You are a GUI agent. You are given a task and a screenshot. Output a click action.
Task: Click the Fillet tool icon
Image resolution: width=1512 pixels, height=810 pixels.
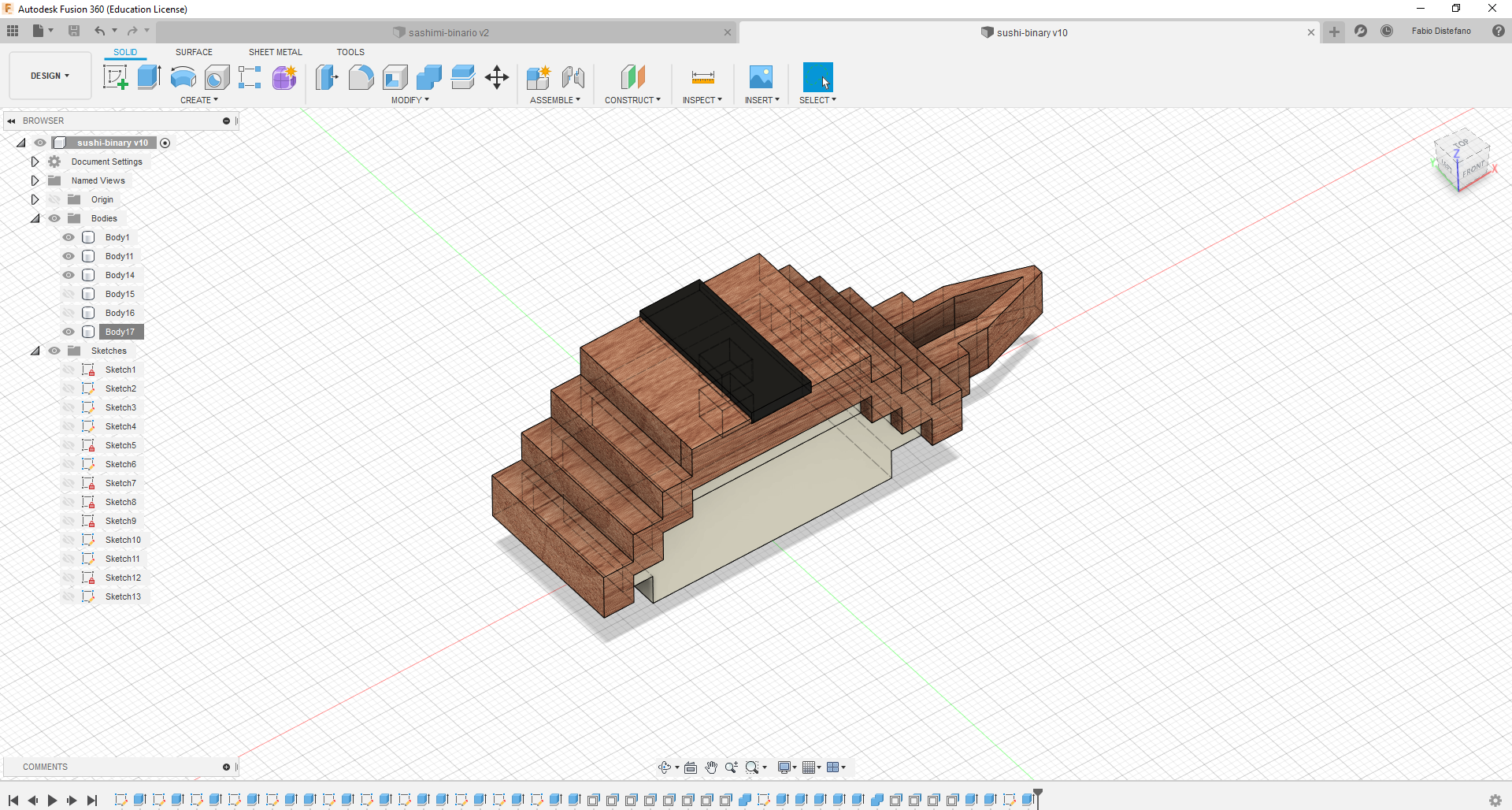pos(361,77)
